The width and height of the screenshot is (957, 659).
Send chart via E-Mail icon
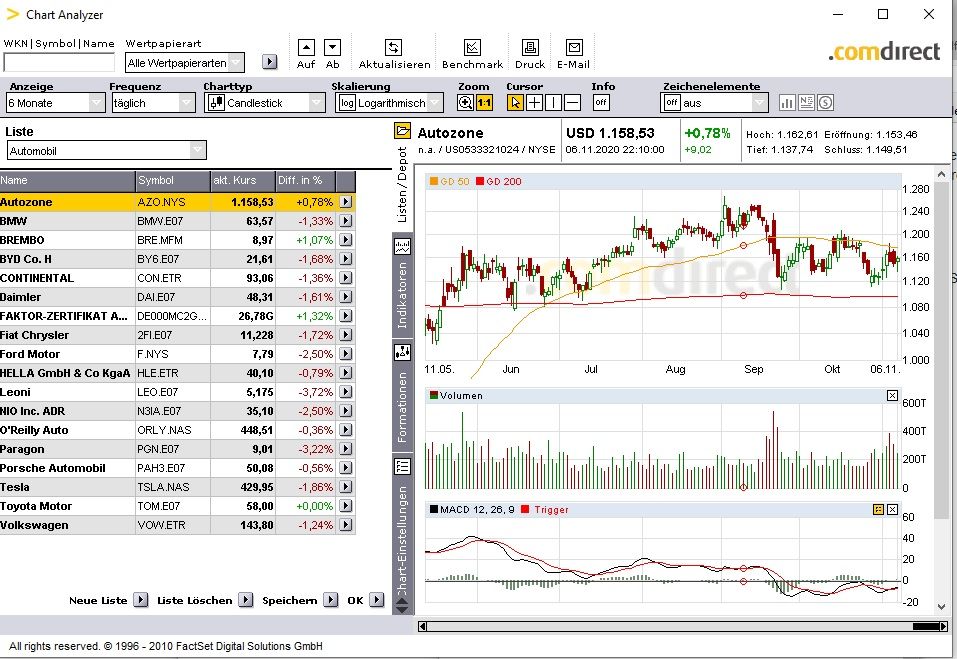573,48
